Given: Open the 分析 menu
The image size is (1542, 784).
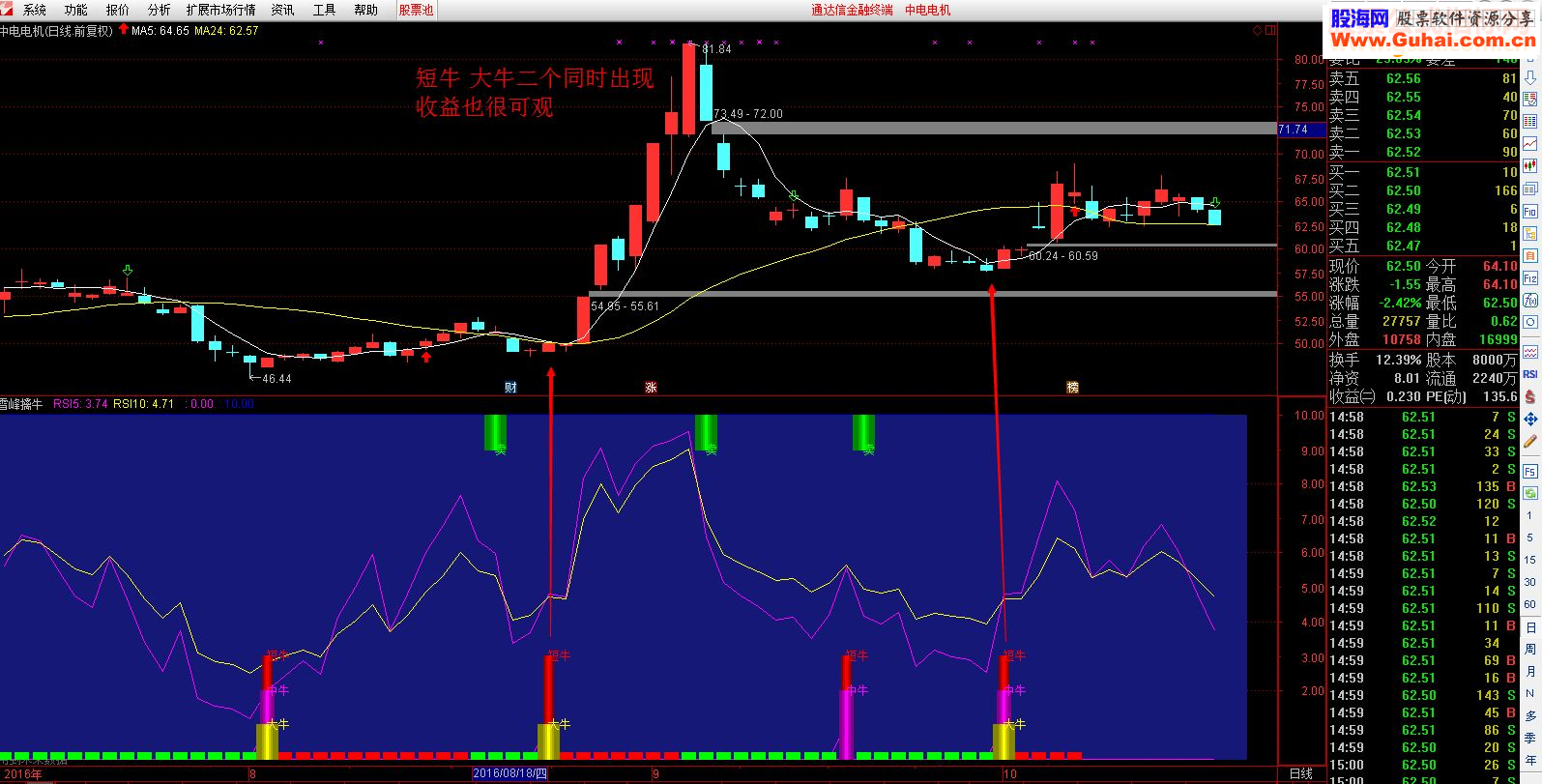Looking at the screenshot, I should point(159,10).
